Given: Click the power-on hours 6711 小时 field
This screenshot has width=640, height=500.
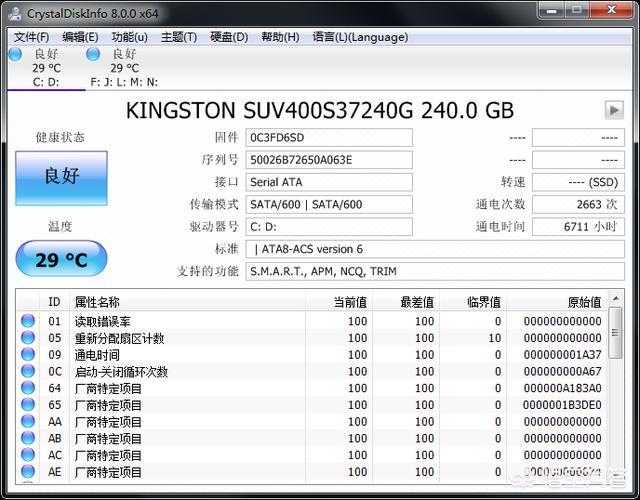Looking at the screenshot, I should tap(578, 227).
